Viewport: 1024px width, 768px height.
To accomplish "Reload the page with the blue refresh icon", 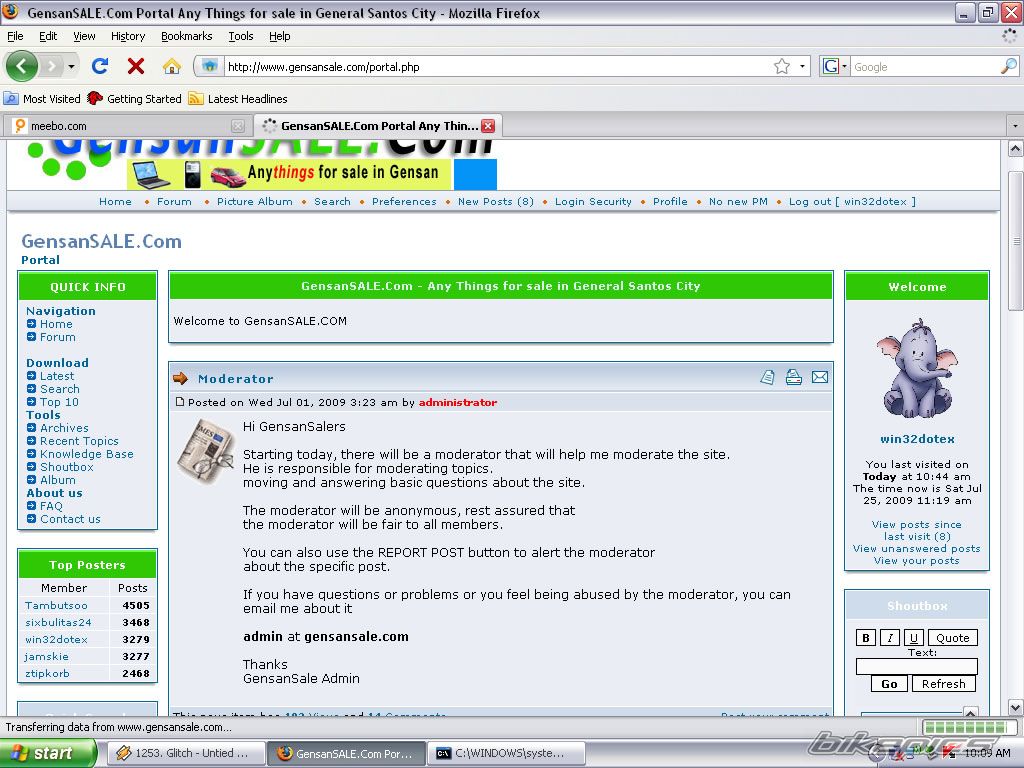I will 100,66.
